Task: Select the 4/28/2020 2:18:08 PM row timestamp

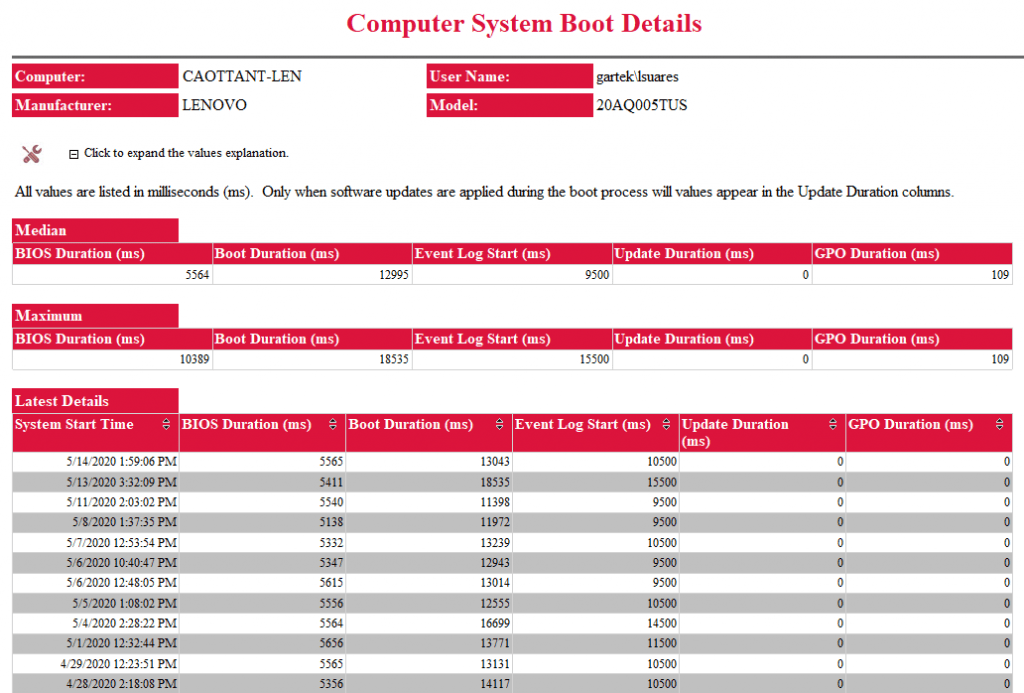Action: (x=121, y=684)
